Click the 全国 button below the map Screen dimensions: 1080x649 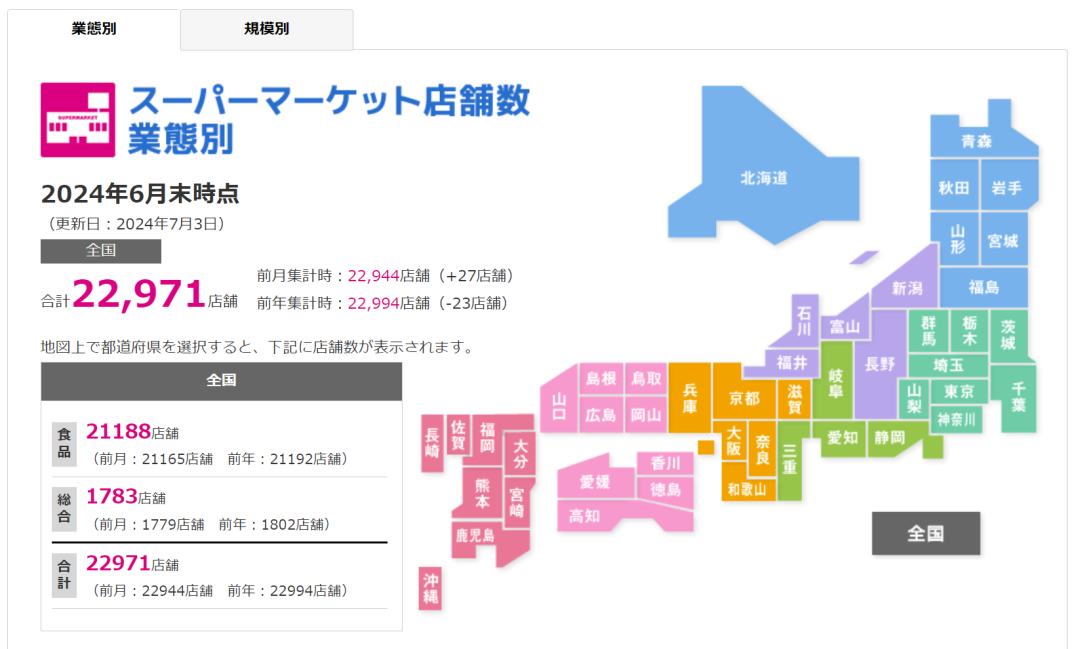tap(925, 533)
